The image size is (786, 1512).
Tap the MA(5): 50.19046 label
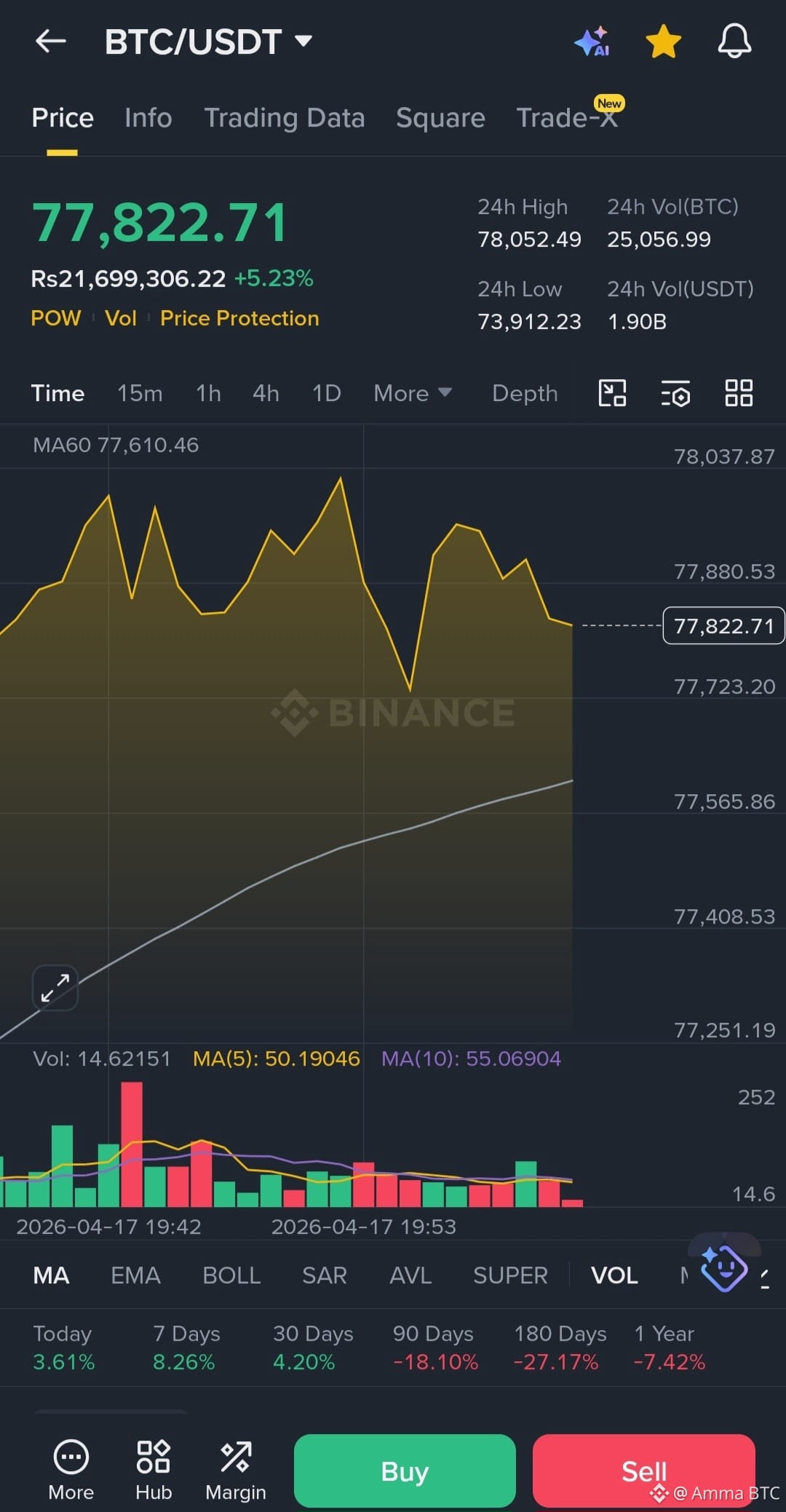coord(277,1058)
